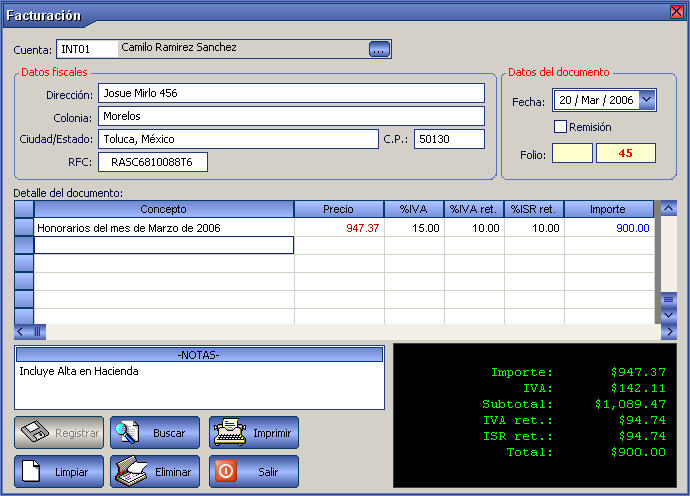Click the Cuenta code field INT01
The image size is (690, 496).
pos(87,49)
